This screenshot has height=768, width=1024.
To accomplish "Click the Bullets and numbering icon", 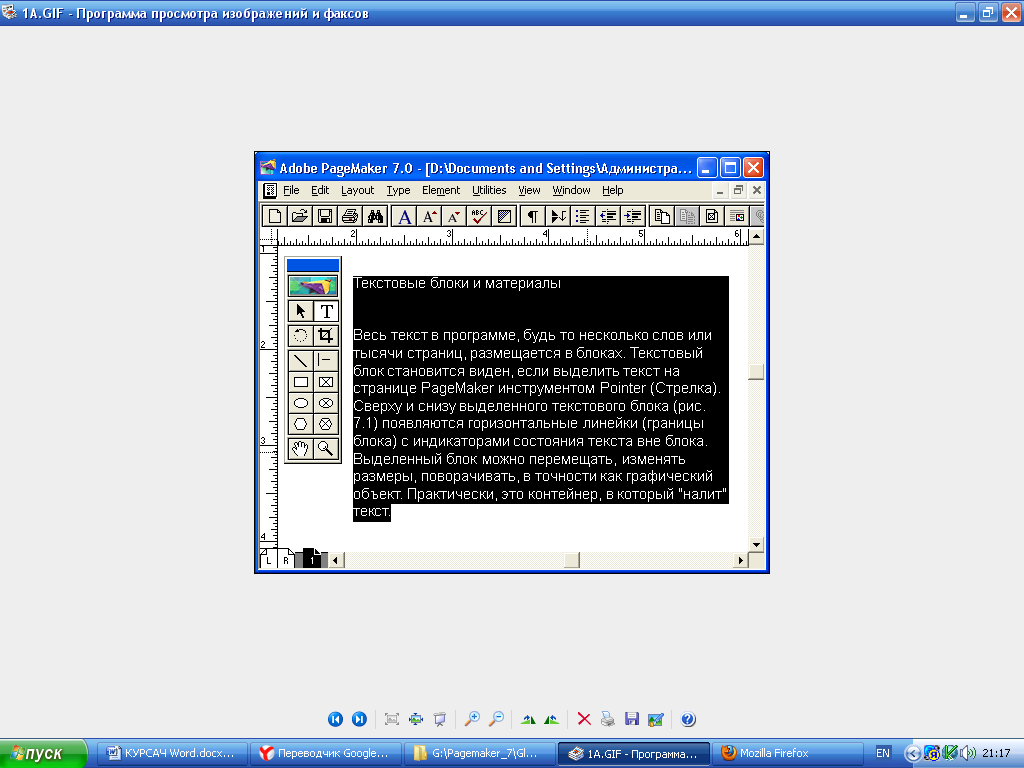I will pyautogui.click(x=583, y=216).
